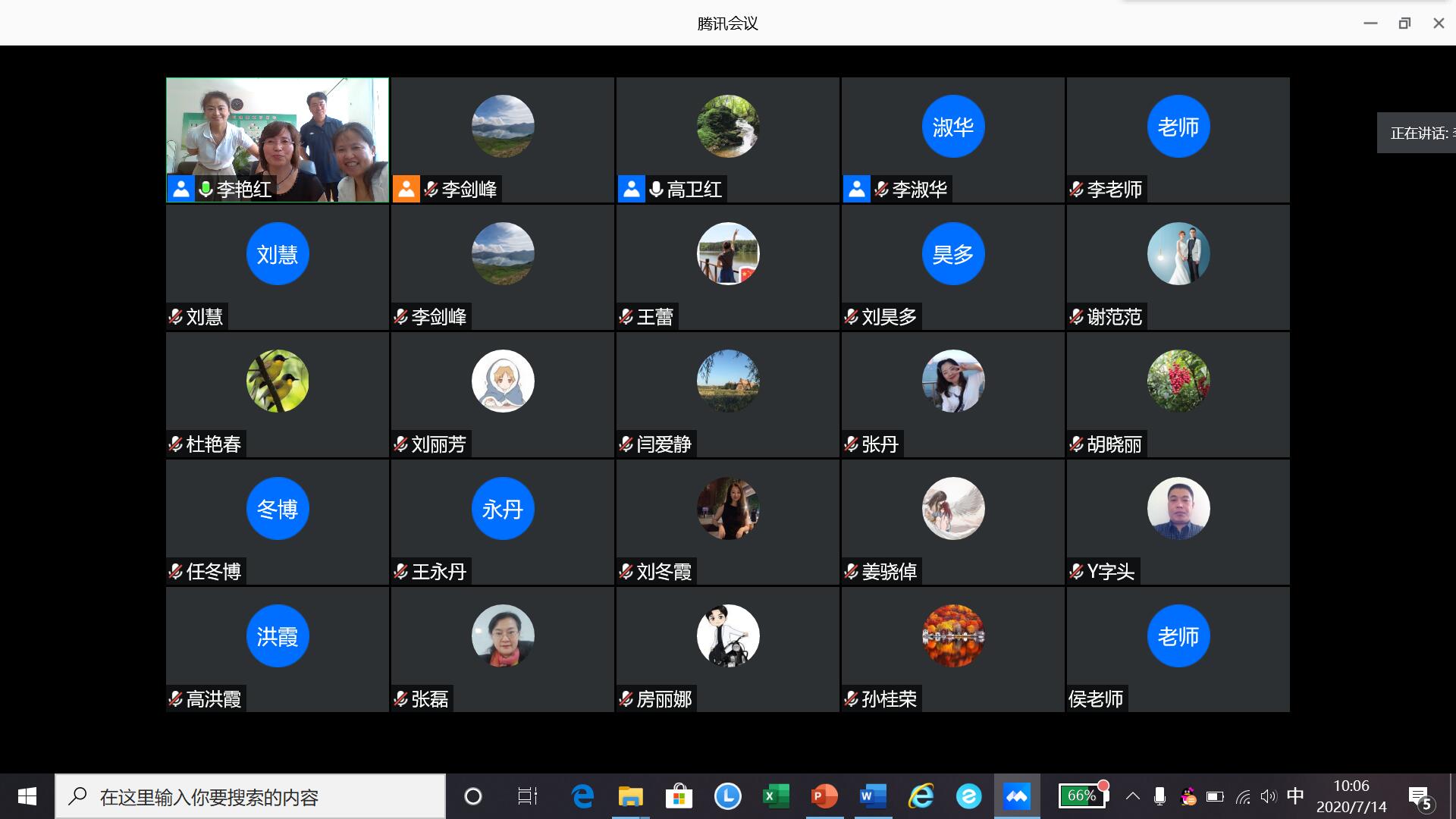1456x819 pixels.
Task: Click the orange host icon beside 李剑峰
Action: pyautogui.click(x=406, y=190)
